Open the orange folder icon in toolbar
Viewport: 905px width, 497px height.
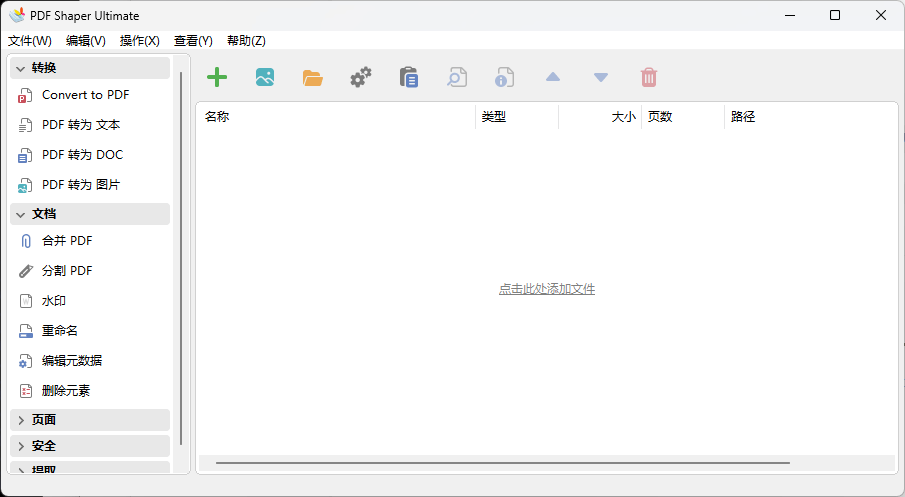click(x=313, y=77)
